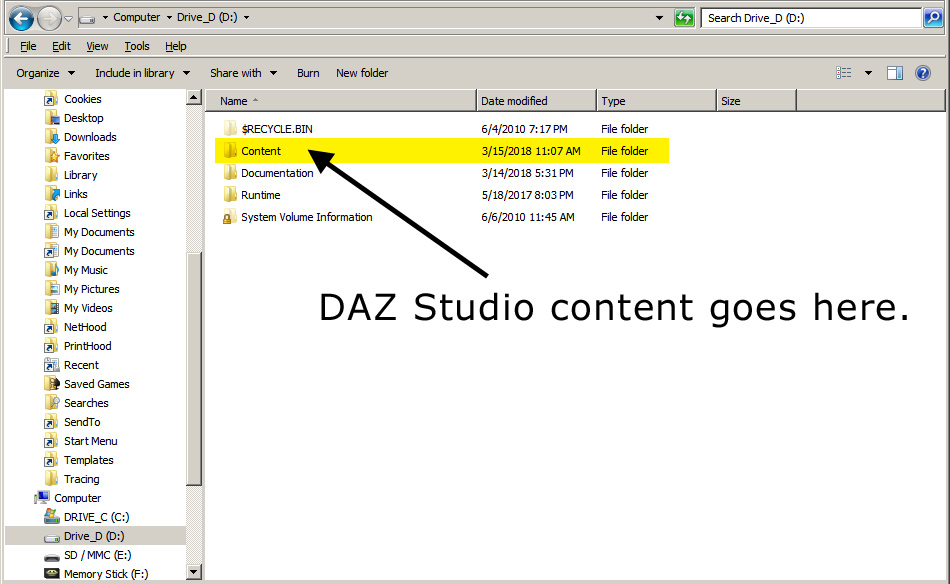Open the Tools menu
The width and height of the screenshot is (950, 584).
click(x=137, y=46)
